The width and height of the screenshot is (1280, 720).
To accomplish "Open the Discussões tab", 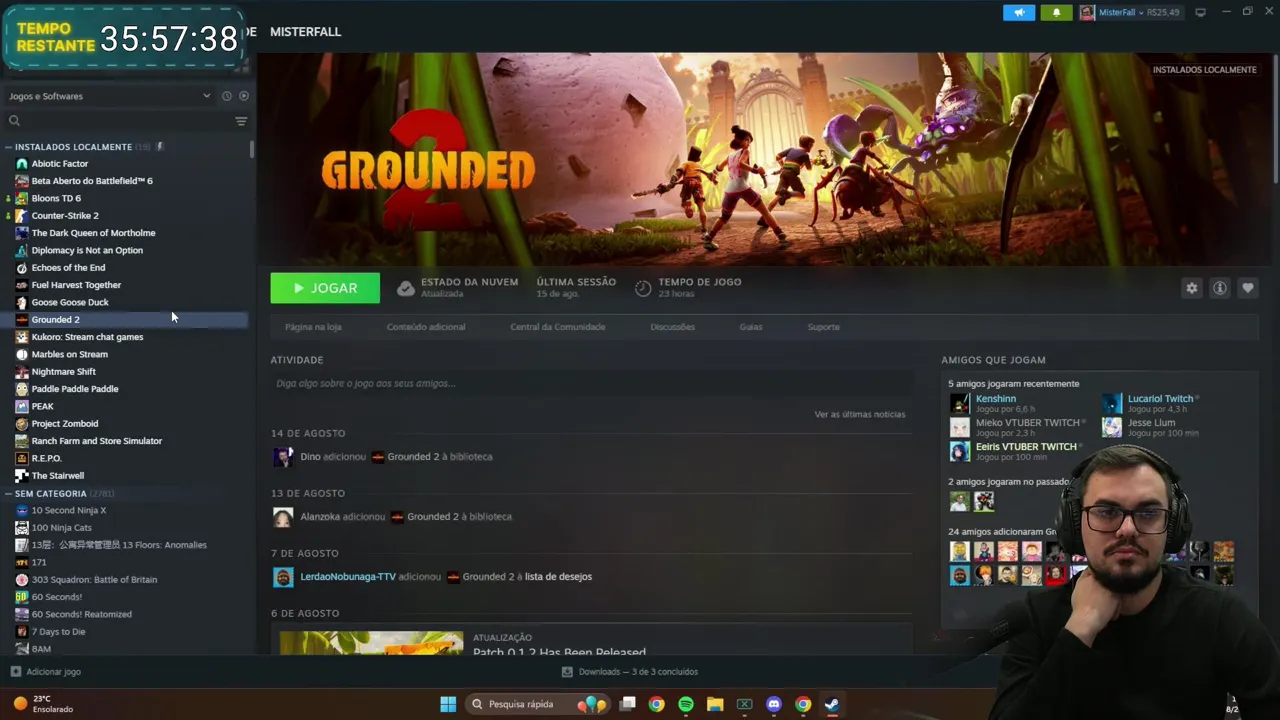I will [672, 327].
